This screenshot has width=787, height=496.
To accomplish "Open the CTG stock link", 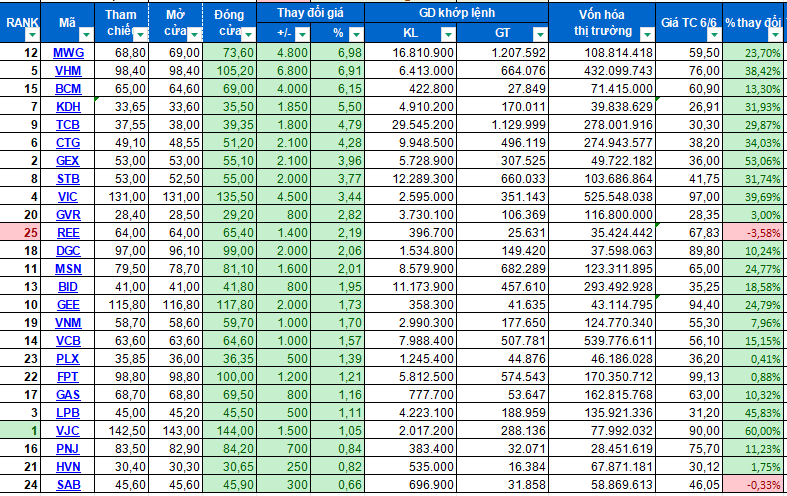I will point(68,143).
